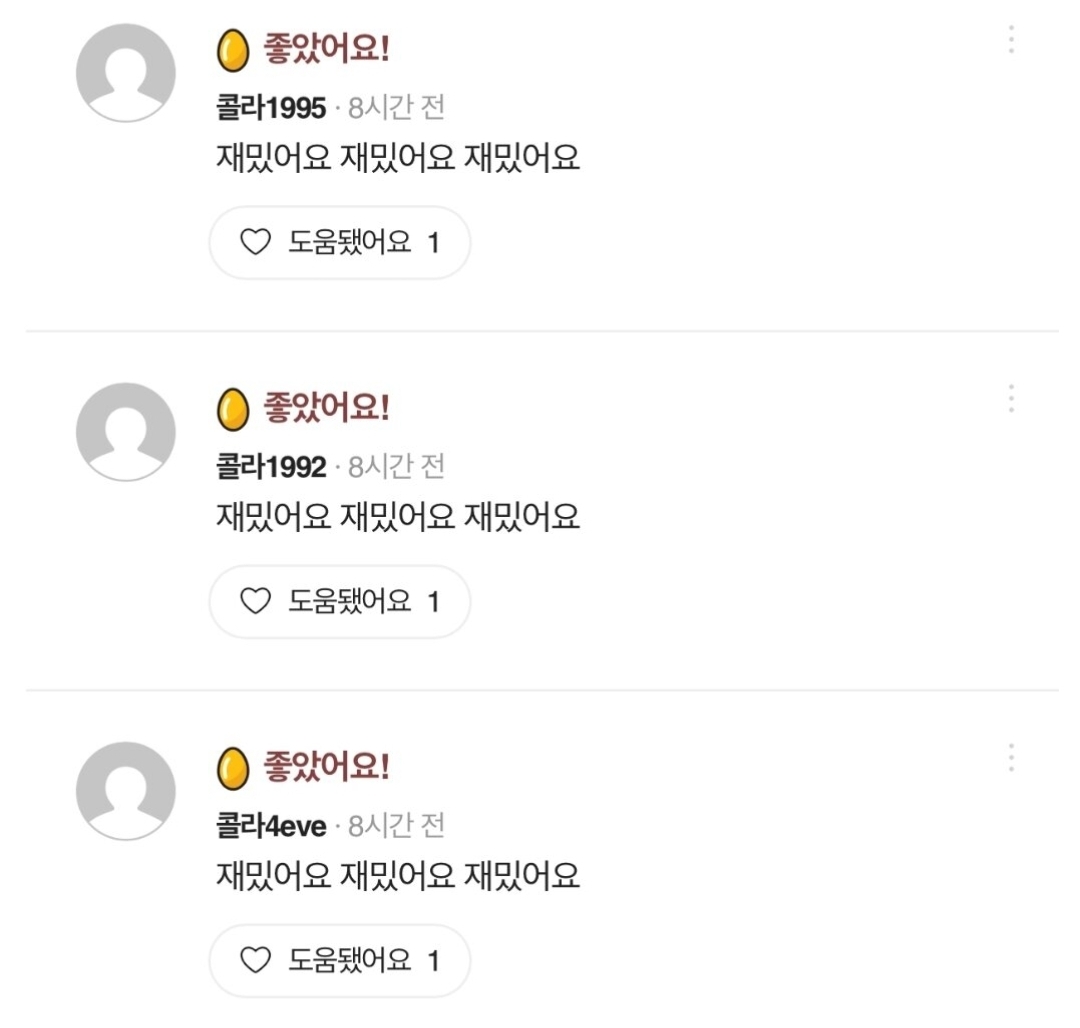
Task: Click the golden egg icon on 콜라4eve's review
Action: [233, 768]
